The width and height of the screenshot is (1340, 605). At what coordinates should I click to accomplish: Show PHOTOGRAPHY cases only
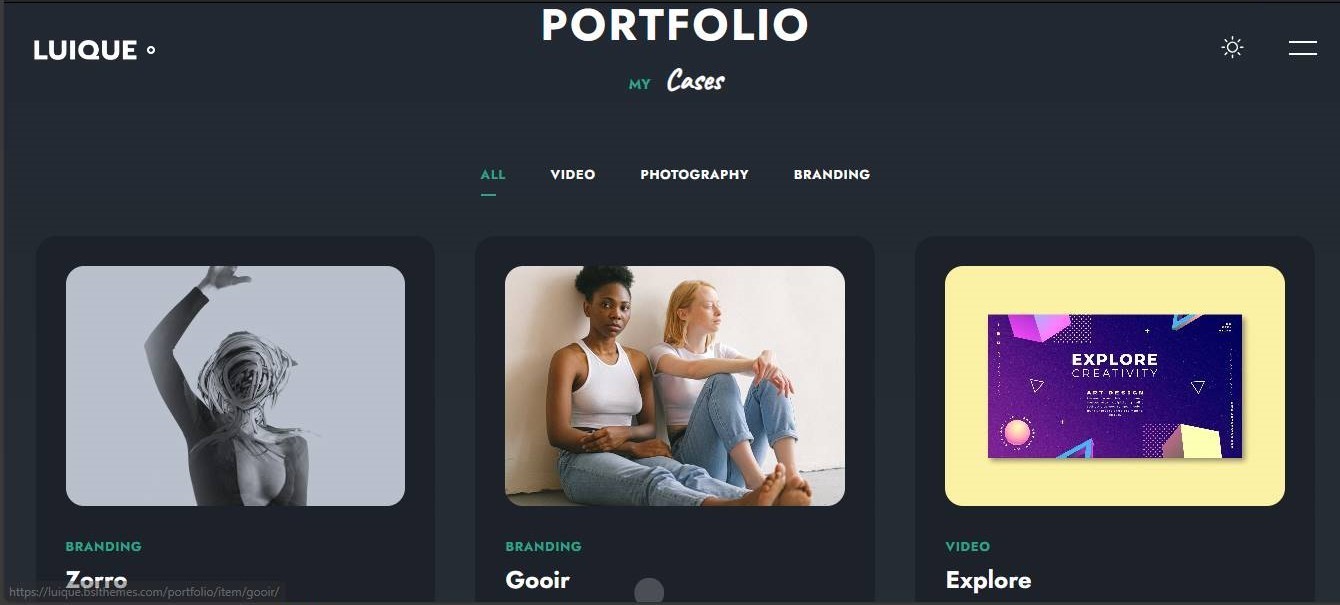point(694,174)
